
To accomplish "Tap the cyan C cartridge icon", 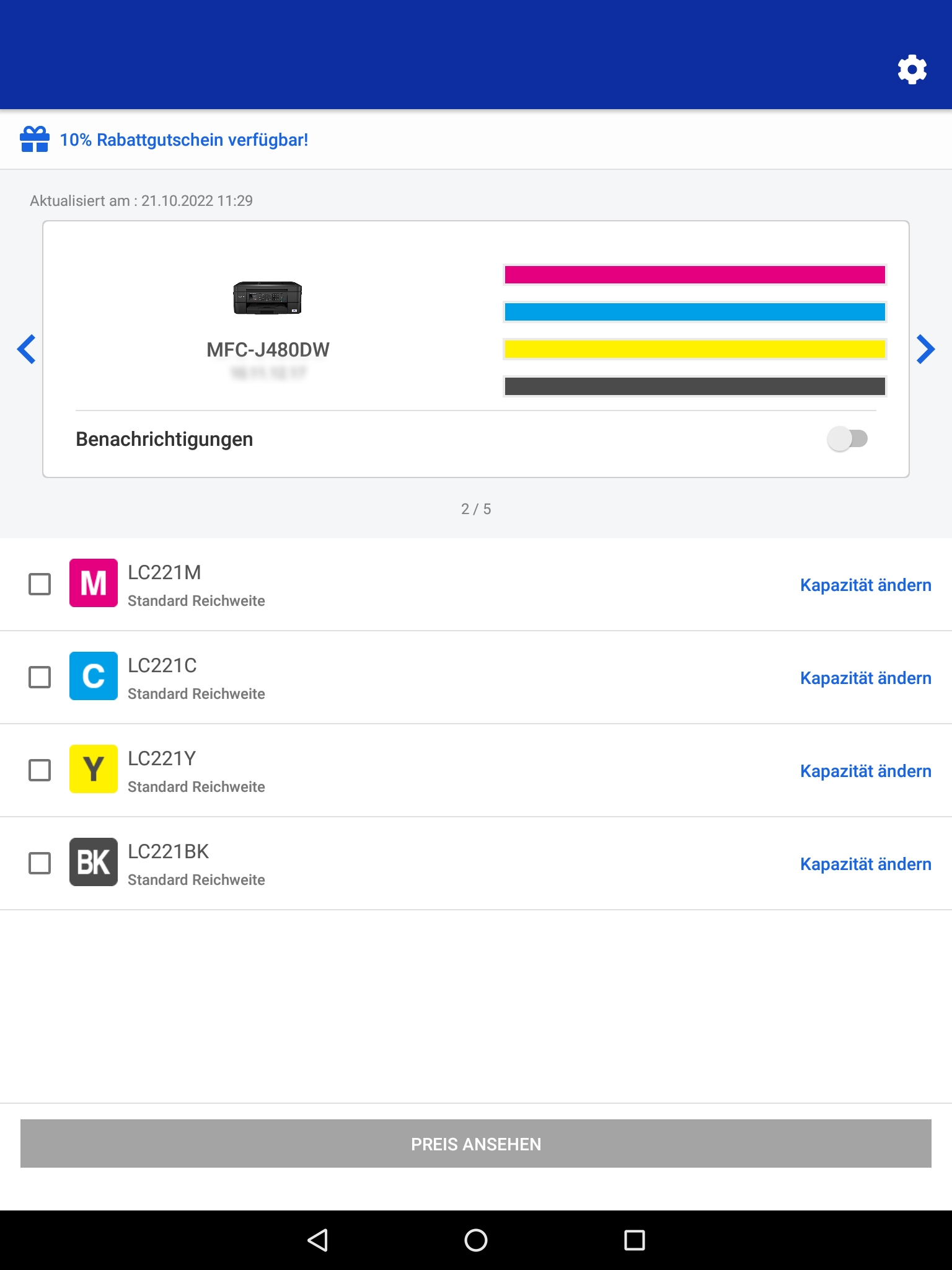I will 94,676.
